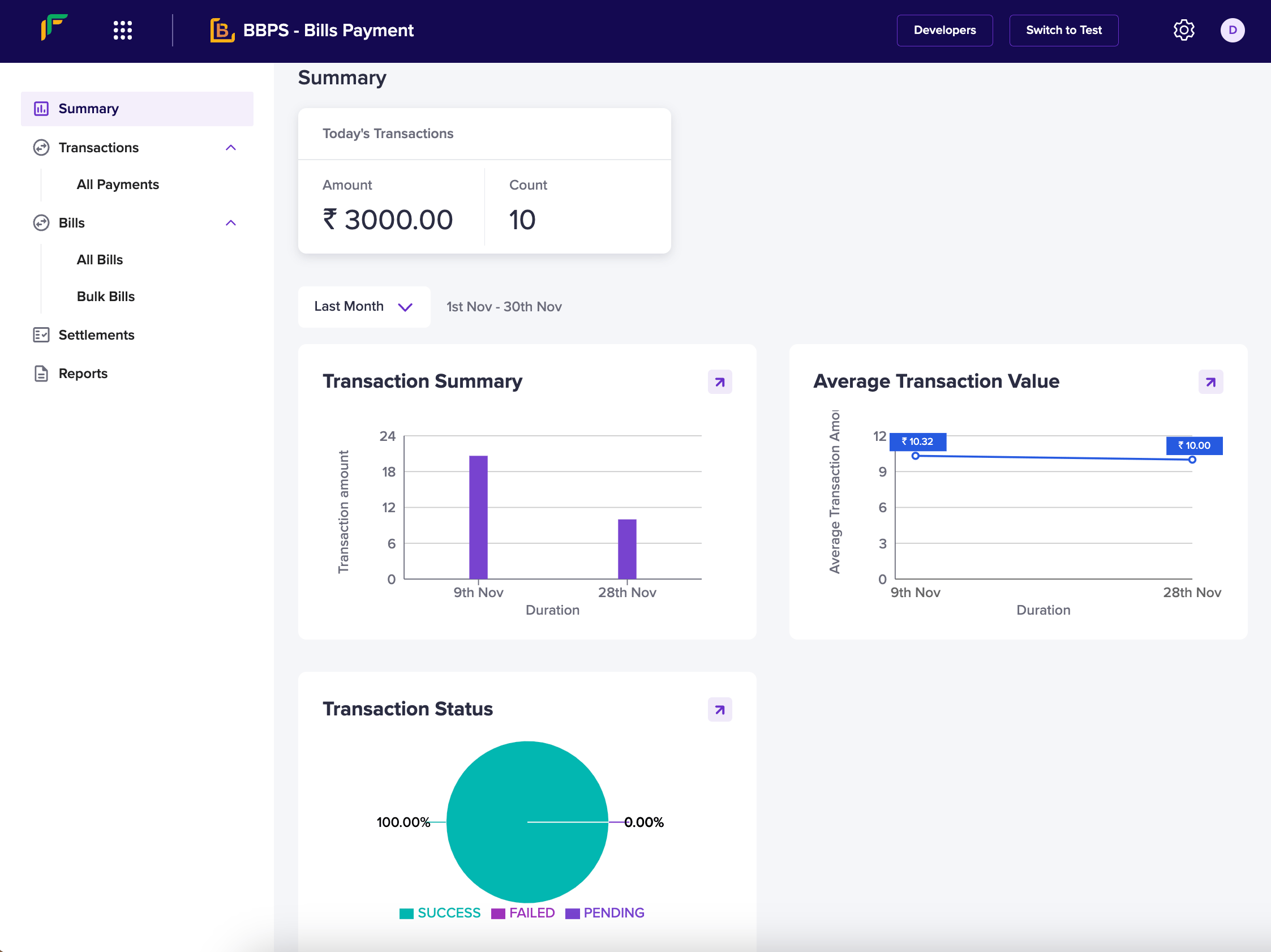Open the user profile avatar D

(1233, 30)
